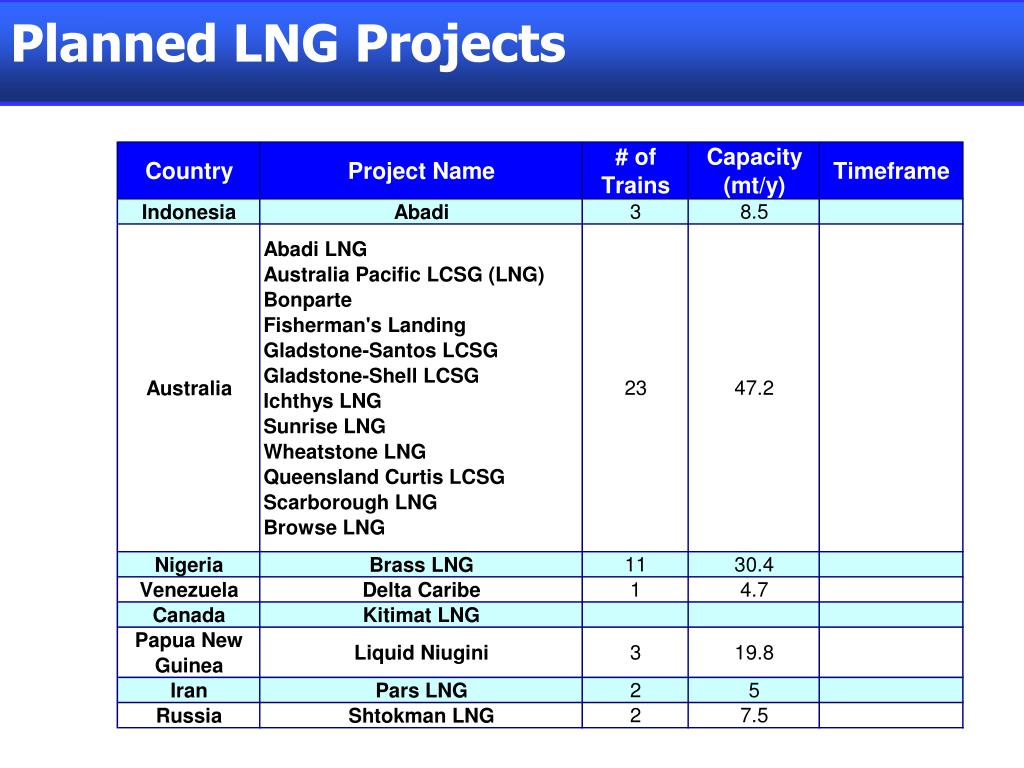Select the capacity value "8.5"
This screenshot has height=768, width=1024.
click(754, 212)
